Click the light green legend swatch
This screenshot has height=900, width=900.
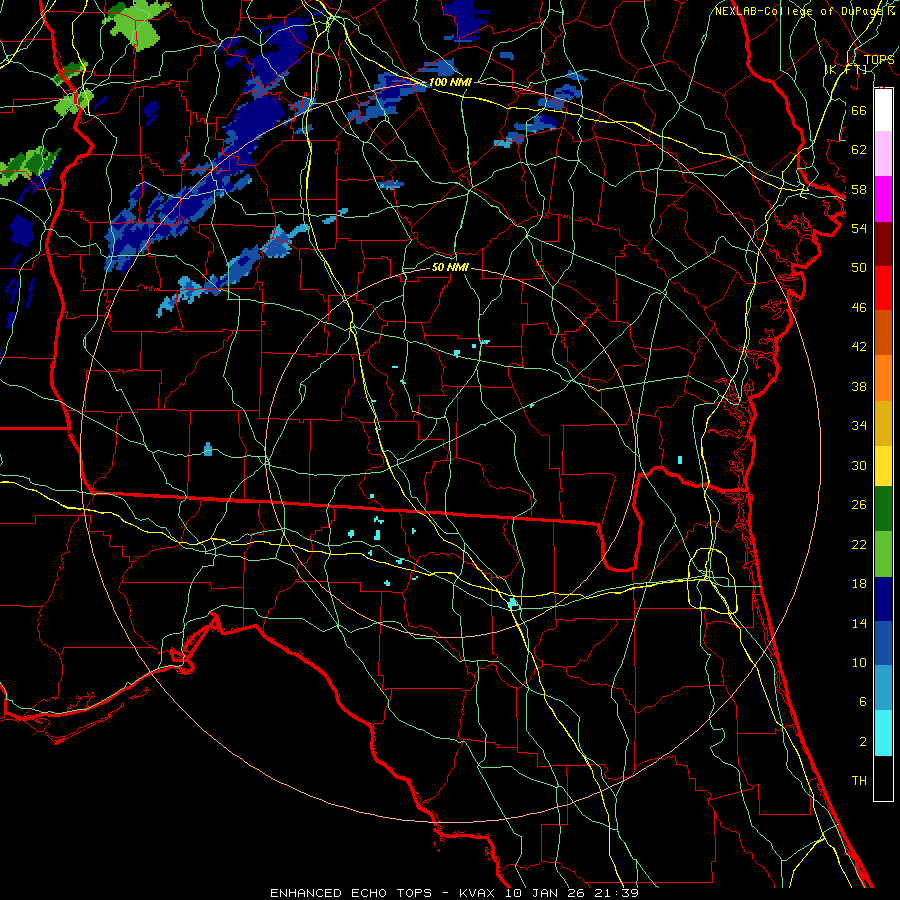pos(883,554)
